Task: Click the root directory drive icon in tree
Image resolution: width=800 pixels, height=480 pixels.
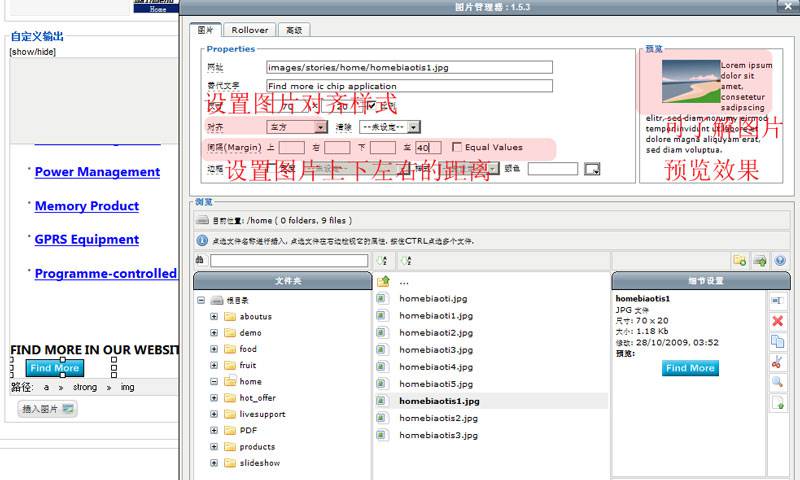Action: tap(217, 300)
